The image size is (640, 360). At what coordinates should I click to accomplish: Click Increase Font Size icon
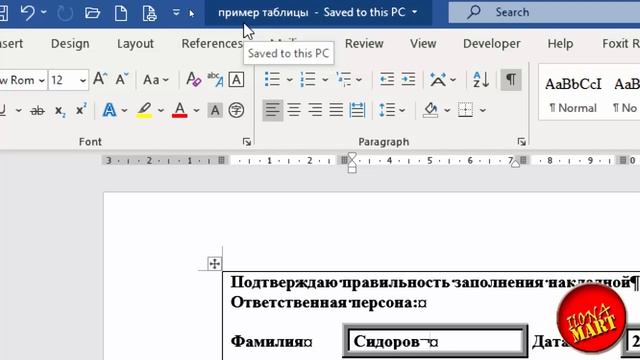click(x=100, y=79)
